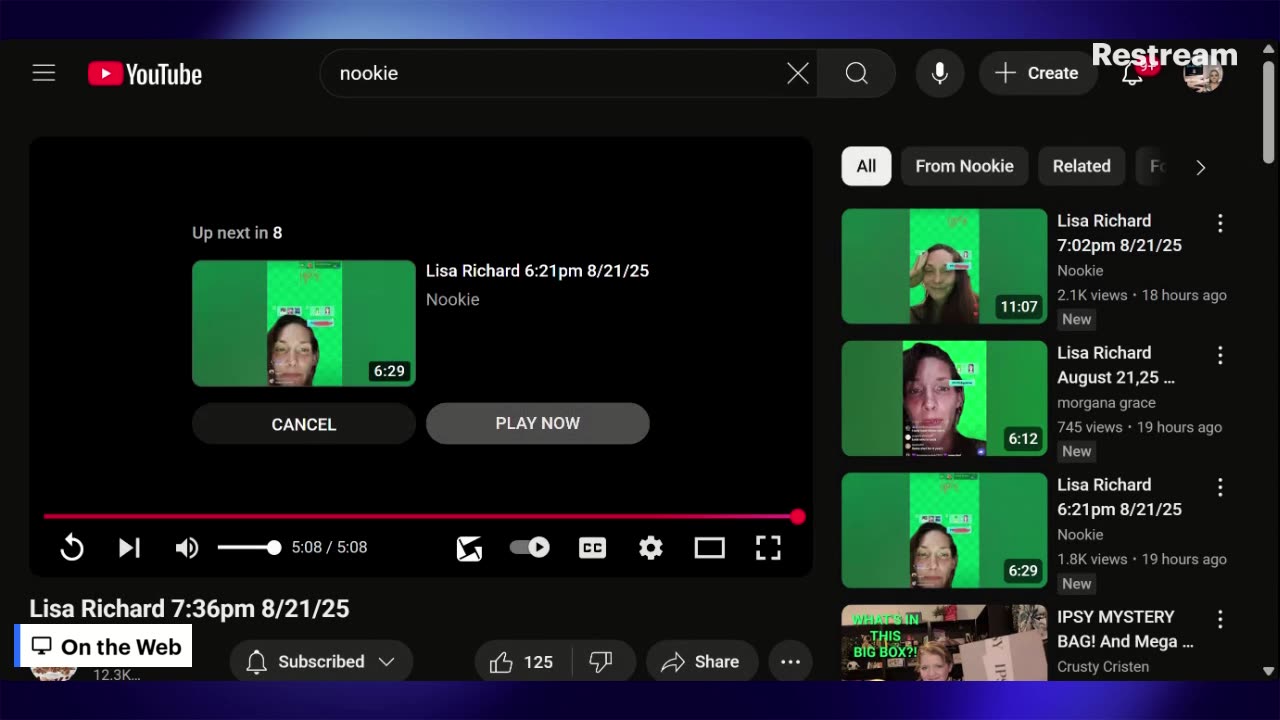Open the 11:07 video thumbnail in sidebar
The width and height of the screenshot is (1280, 720).
pyautogui.click(x=944, y=266)
